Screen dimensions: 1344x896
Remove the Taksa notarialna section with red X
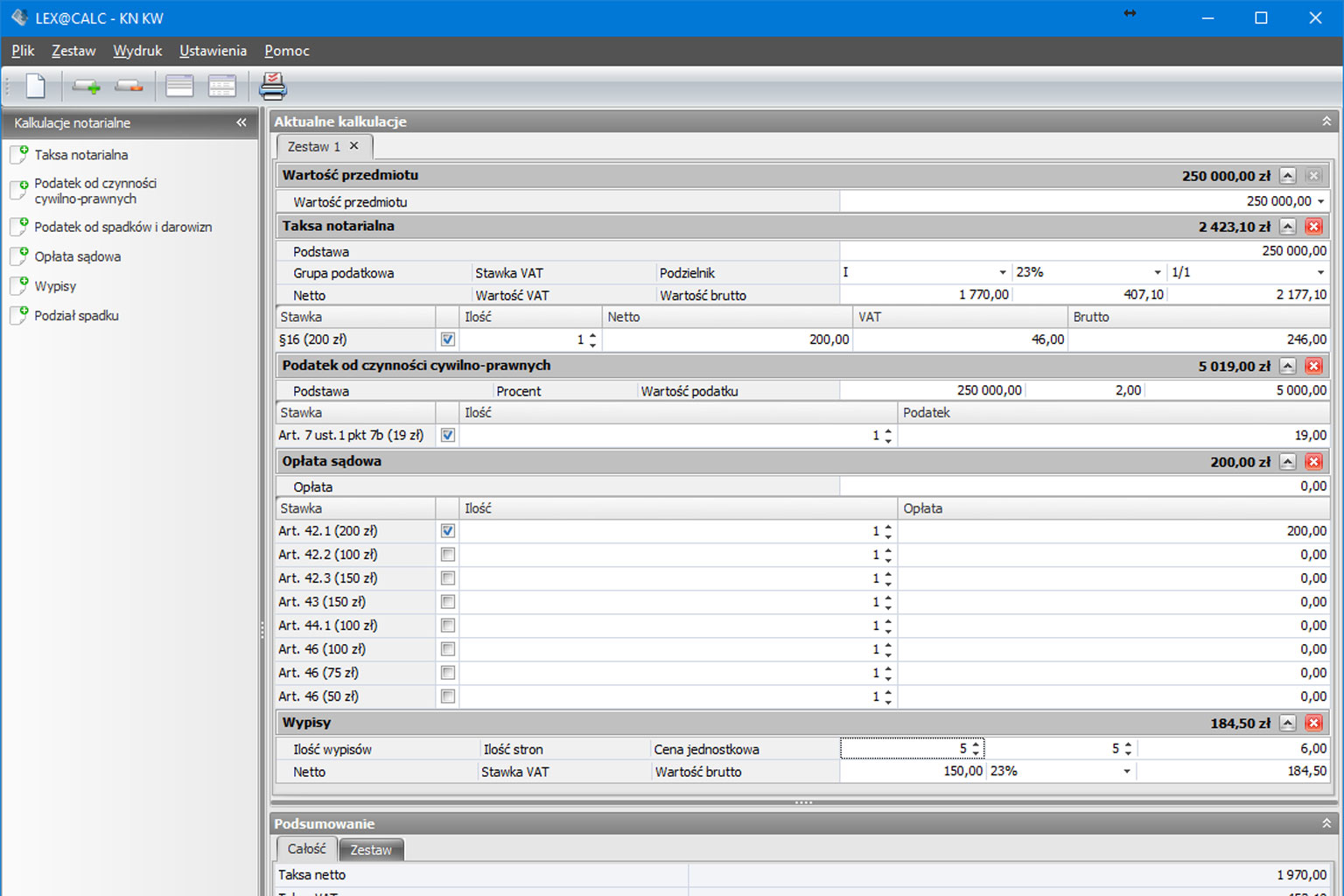[1313, 227]
